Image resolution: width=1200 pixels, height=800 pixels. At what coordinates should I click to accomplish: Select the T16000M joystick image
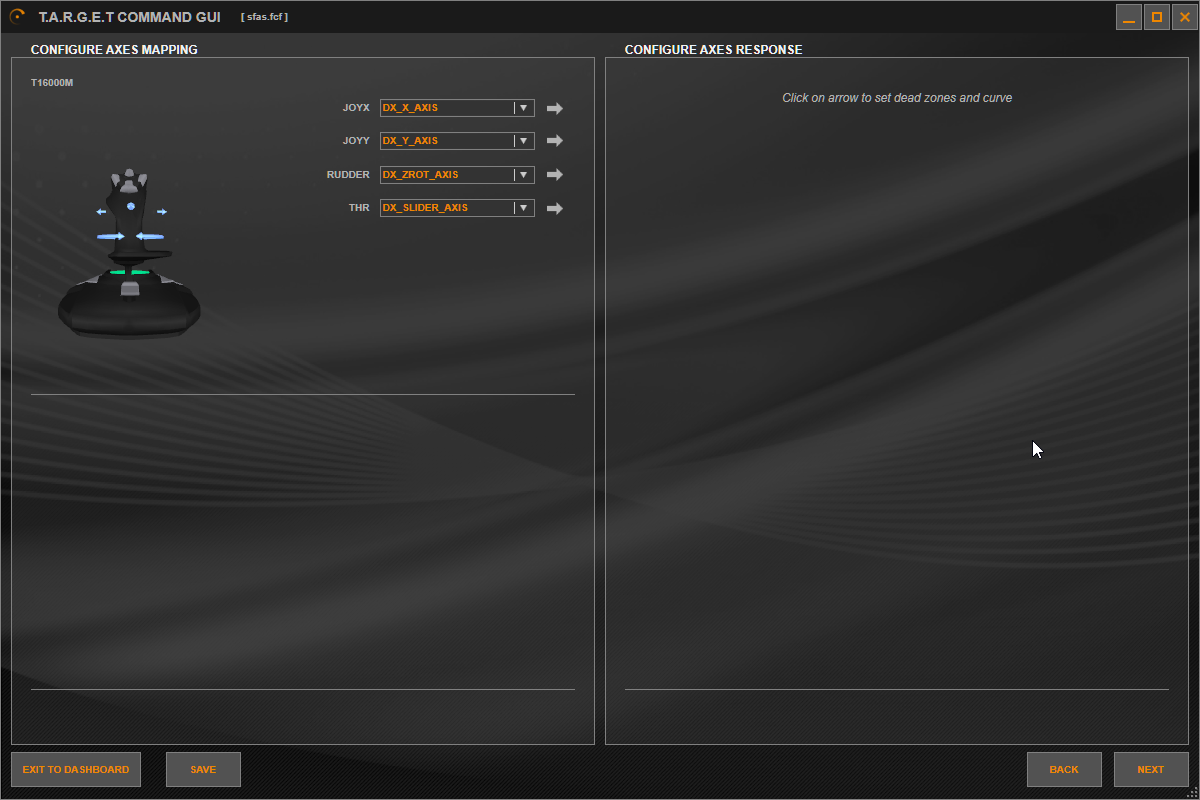tap(129, 254)
